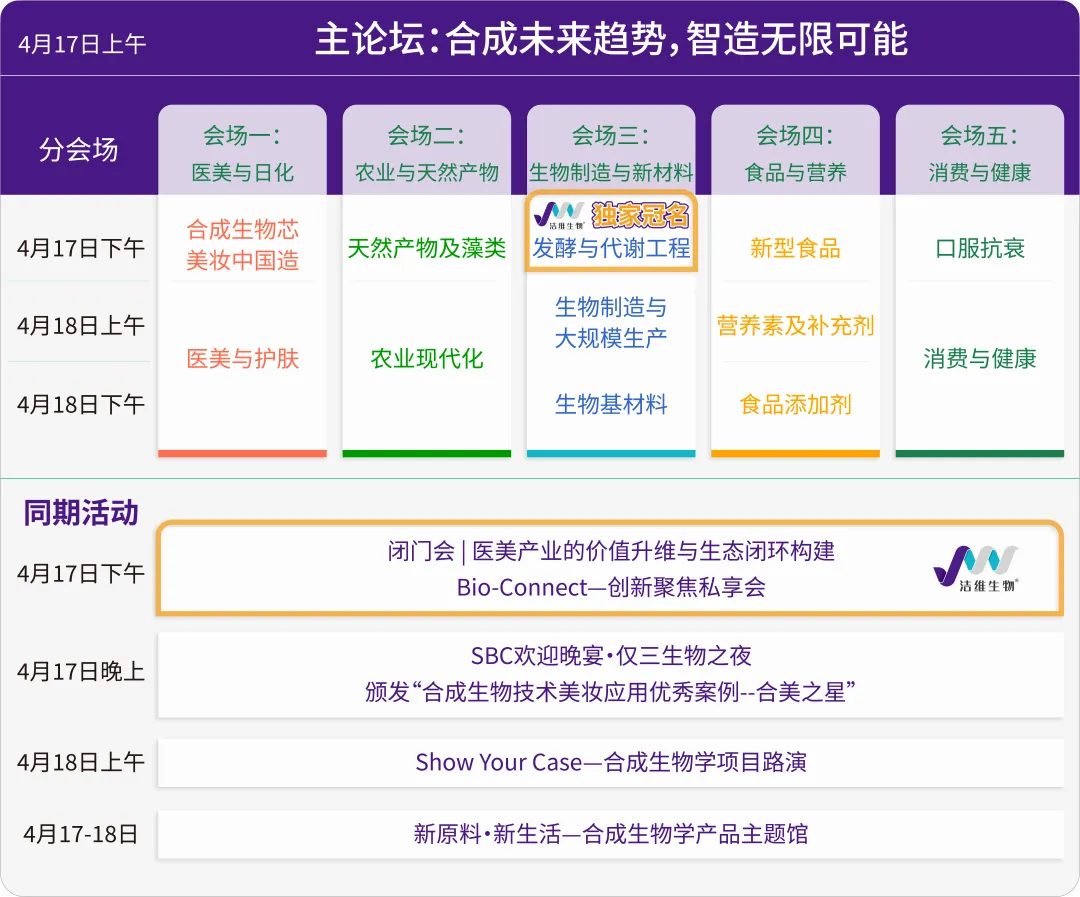Click the Bio-Connect—创新聚焦私享会 line
The width and height of the screenshot is (1080, 897).
[611, 588]
